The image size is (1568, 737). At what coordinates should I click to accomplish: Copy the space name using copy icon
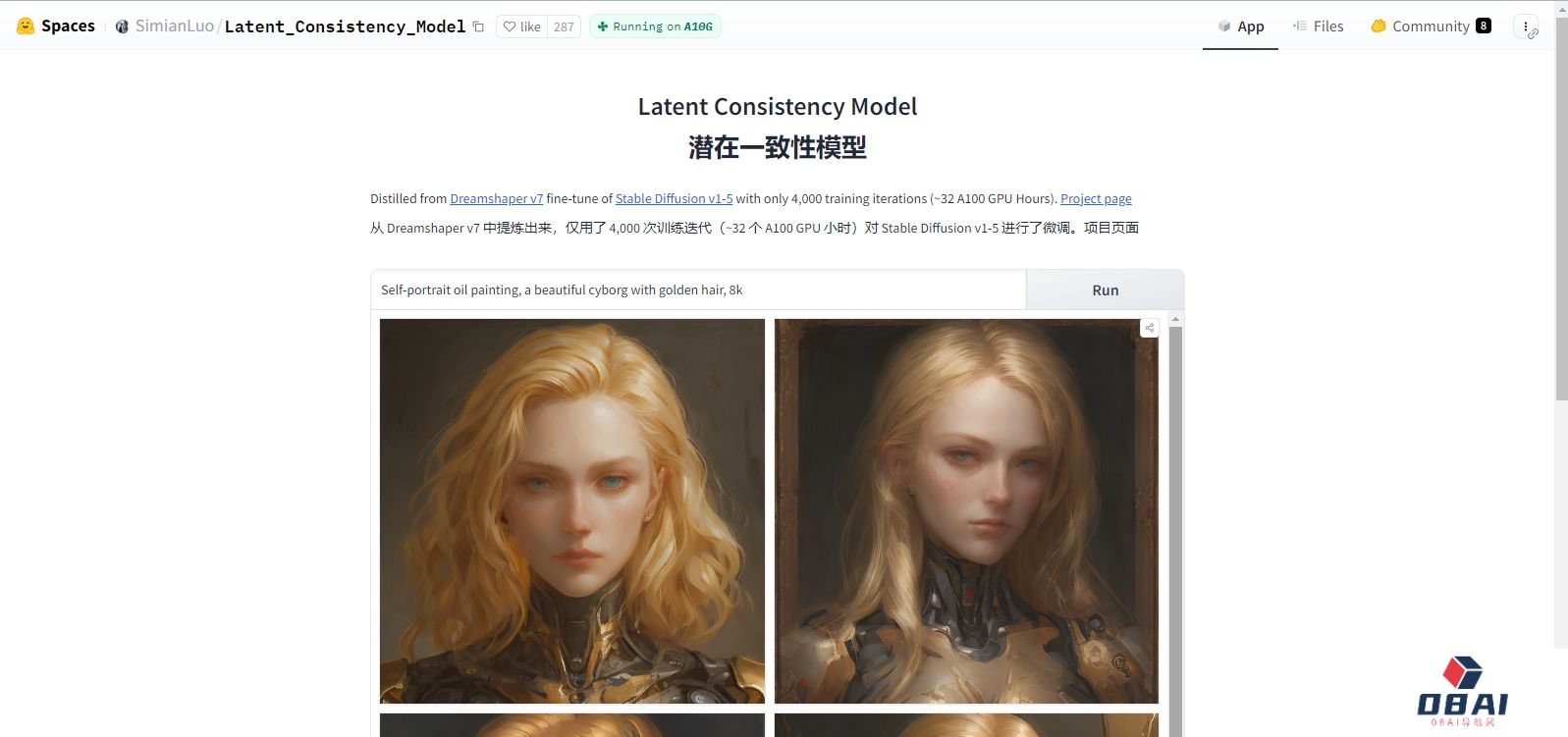(x=478, y=26)
